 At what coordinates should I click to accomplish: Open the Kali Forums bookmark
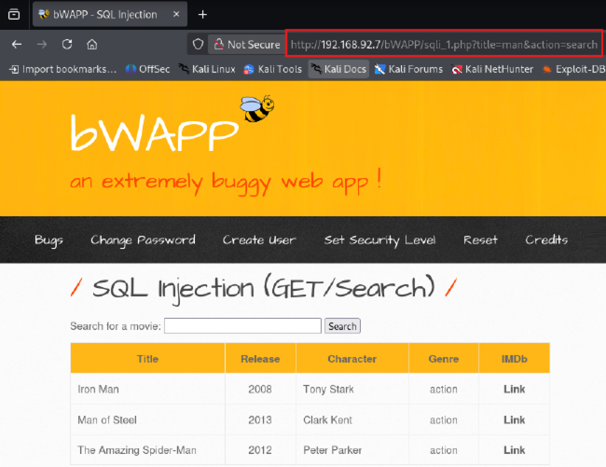(409, 69)
